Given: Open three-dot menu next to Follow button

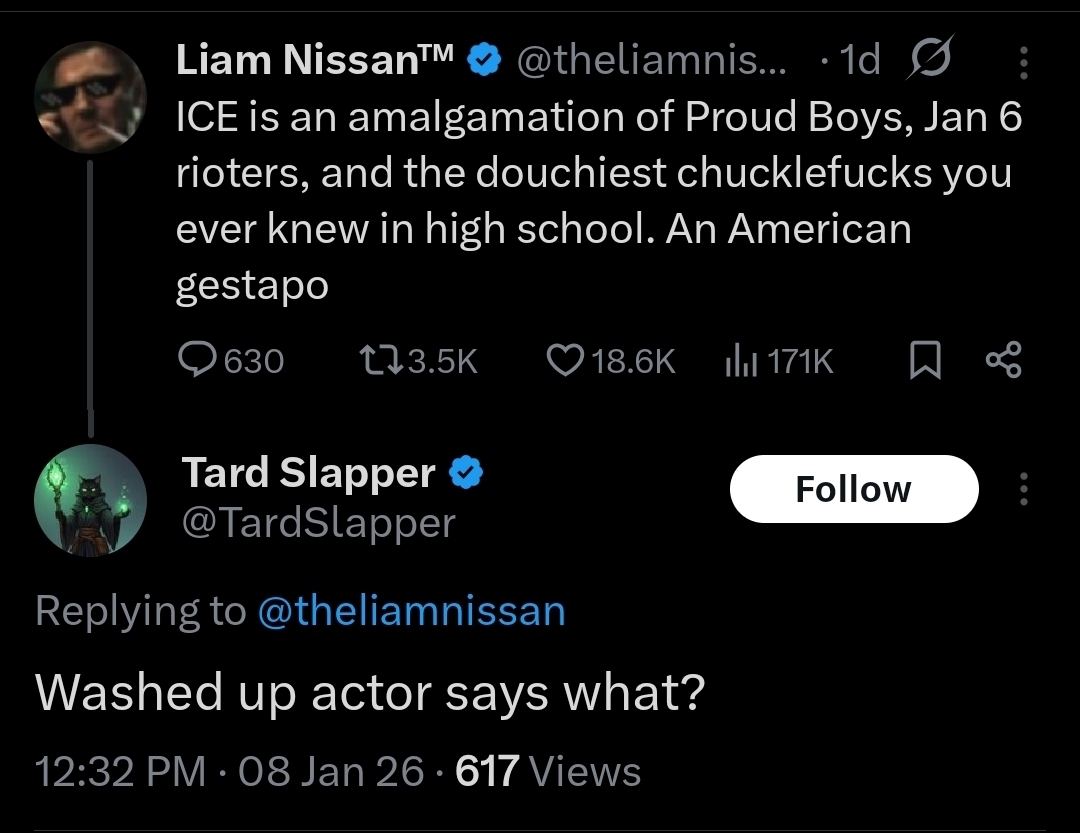Looking at the screenshot, I should pos(1022,489).
